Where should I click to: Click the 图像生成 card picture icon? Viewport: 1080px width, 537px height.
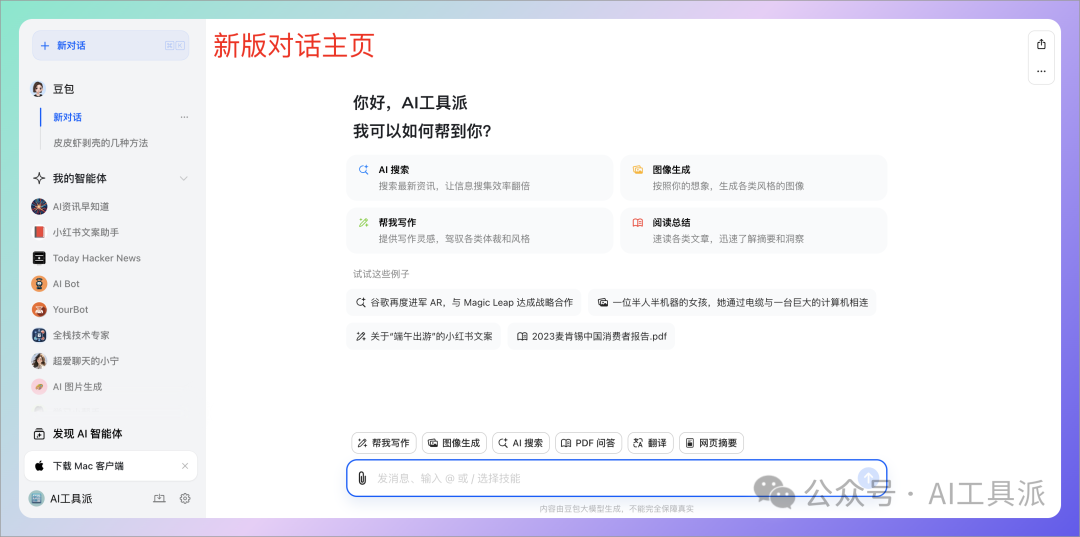click(x=638, y=169)
